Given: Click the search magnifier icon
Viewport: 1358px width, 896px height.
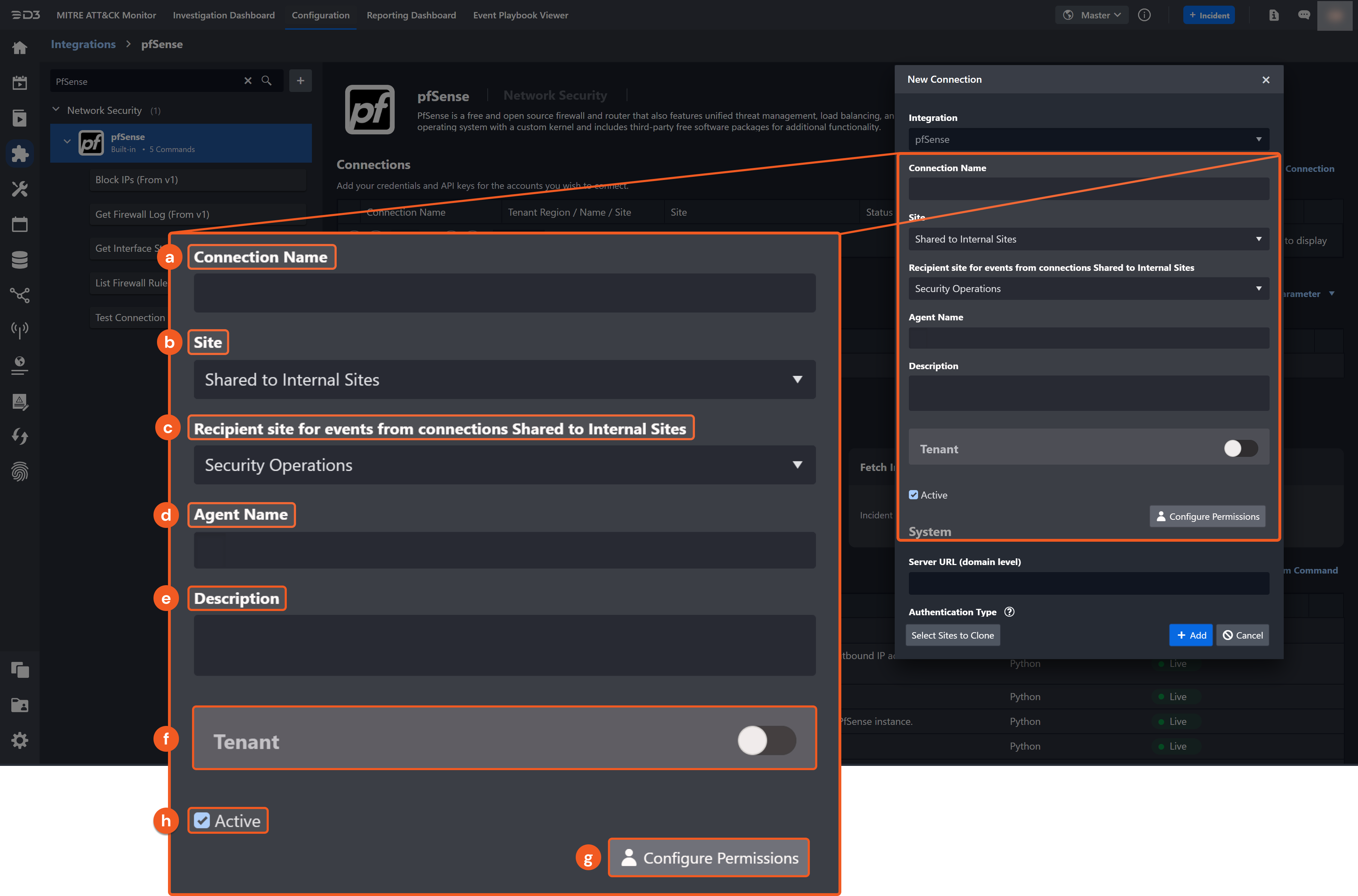Looking at the screenshot, I should click(266, 81).
